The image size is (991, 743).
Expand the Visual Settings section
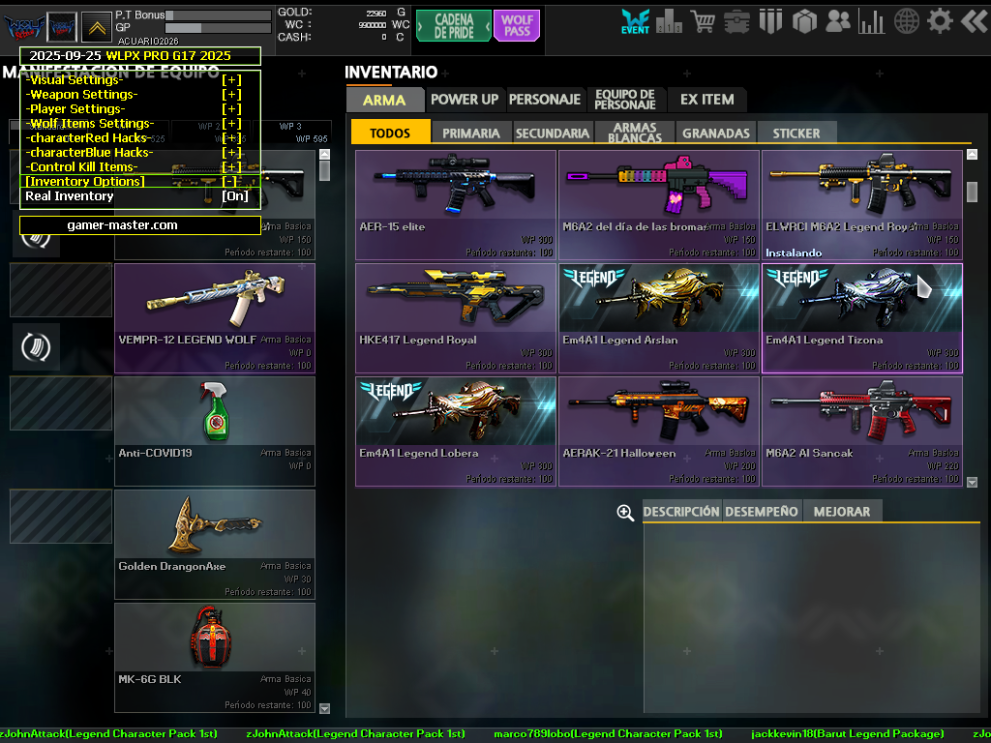click(x=231, y=80)
